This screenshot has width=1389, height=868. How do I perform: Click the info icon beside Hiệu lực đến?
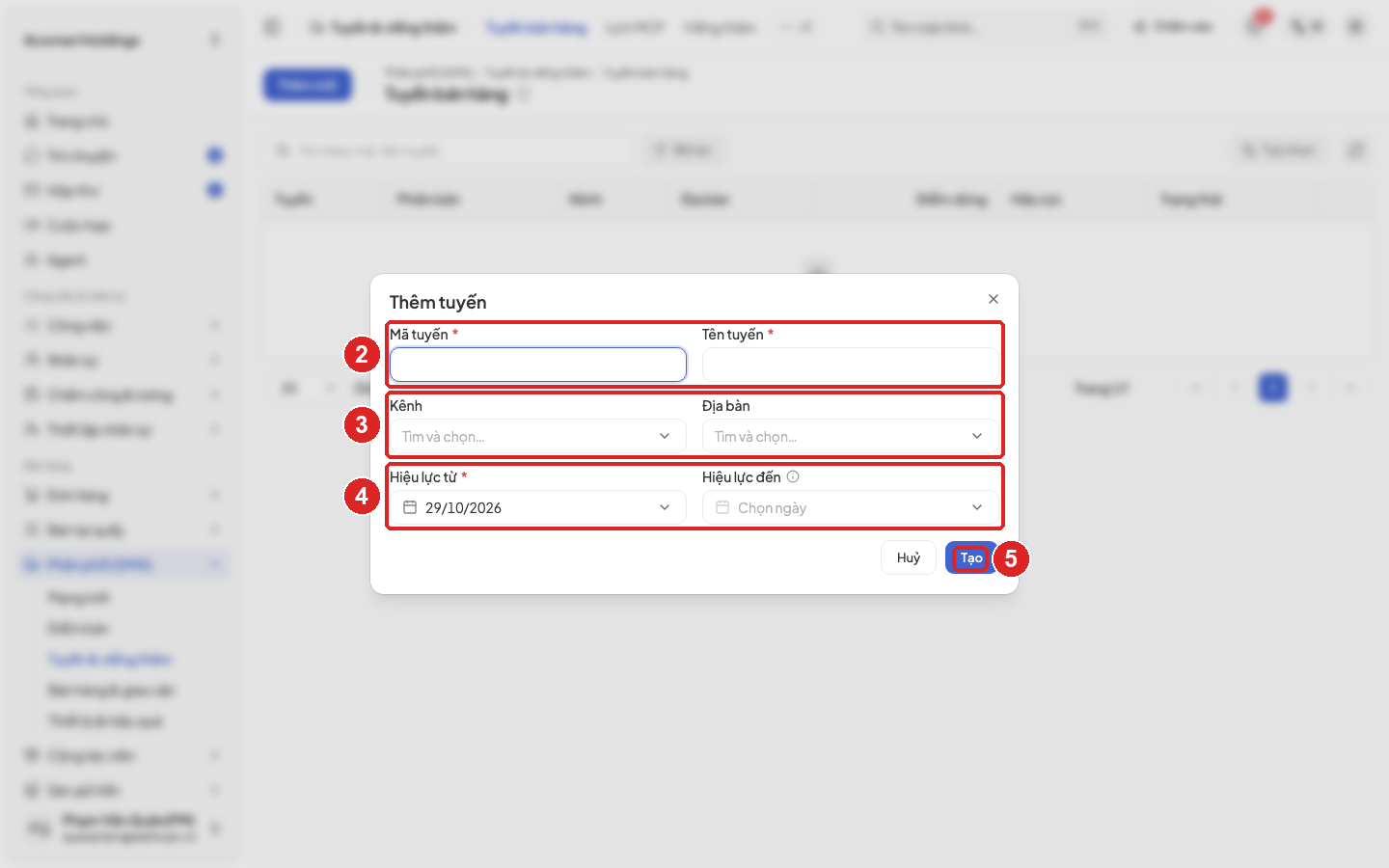coord(793,476)
